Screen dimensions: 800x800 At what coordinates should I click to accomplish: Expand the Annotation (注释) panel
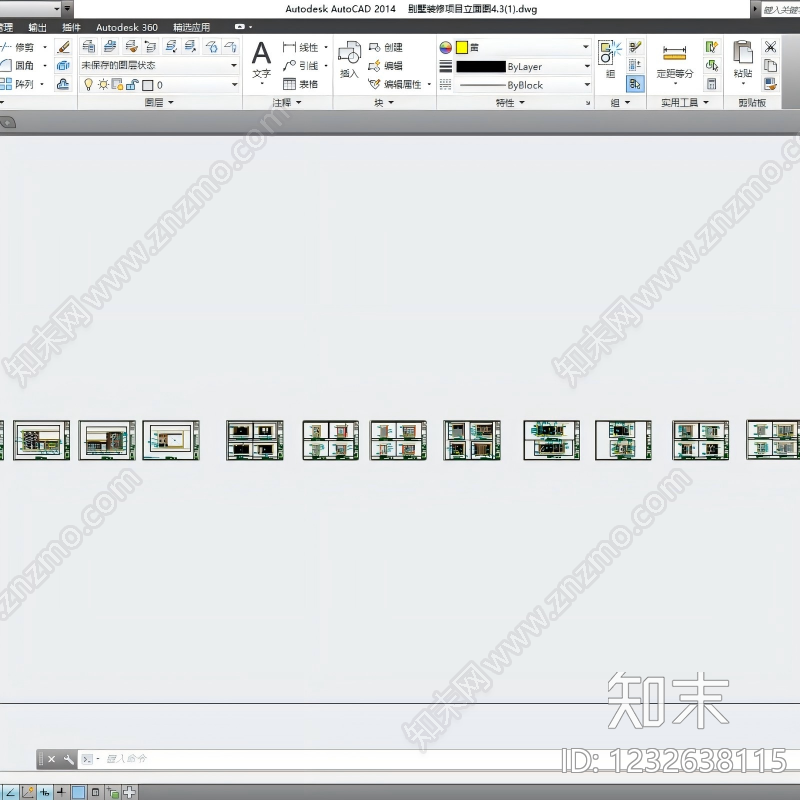coord(287,103)
